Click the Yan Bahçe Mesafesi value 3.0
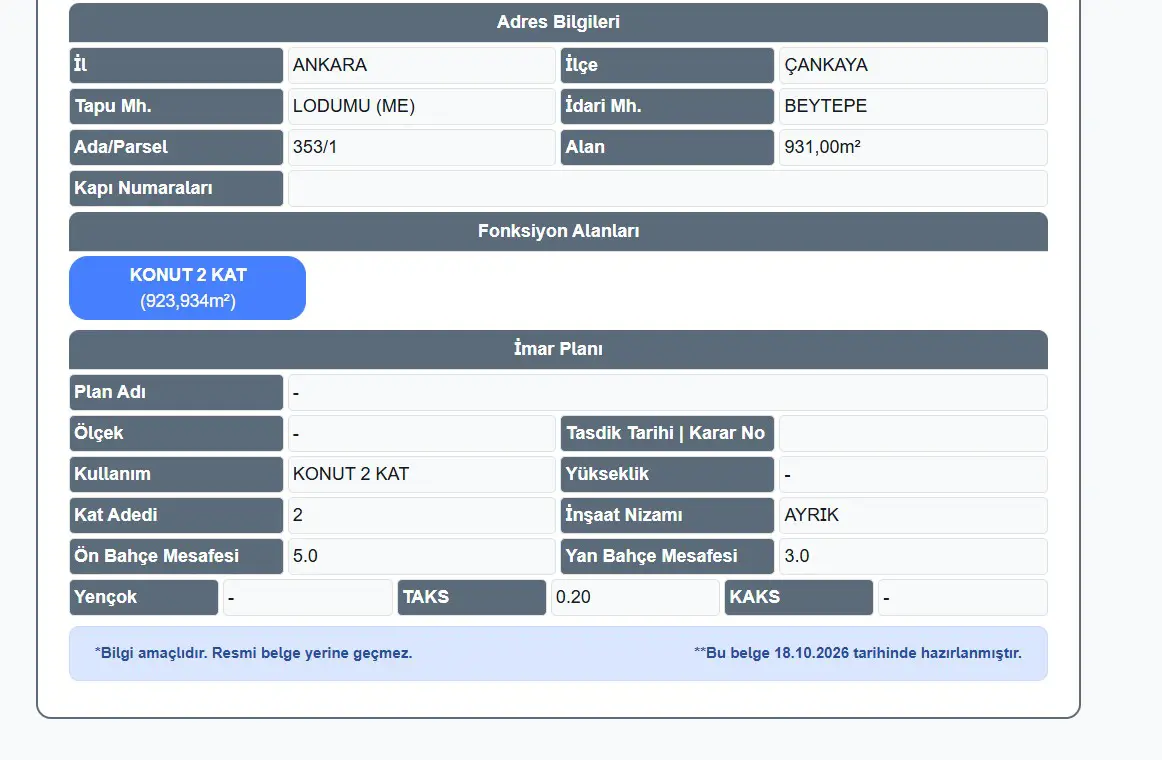Viewport: 1162px width, 760px height. (913, 556)
